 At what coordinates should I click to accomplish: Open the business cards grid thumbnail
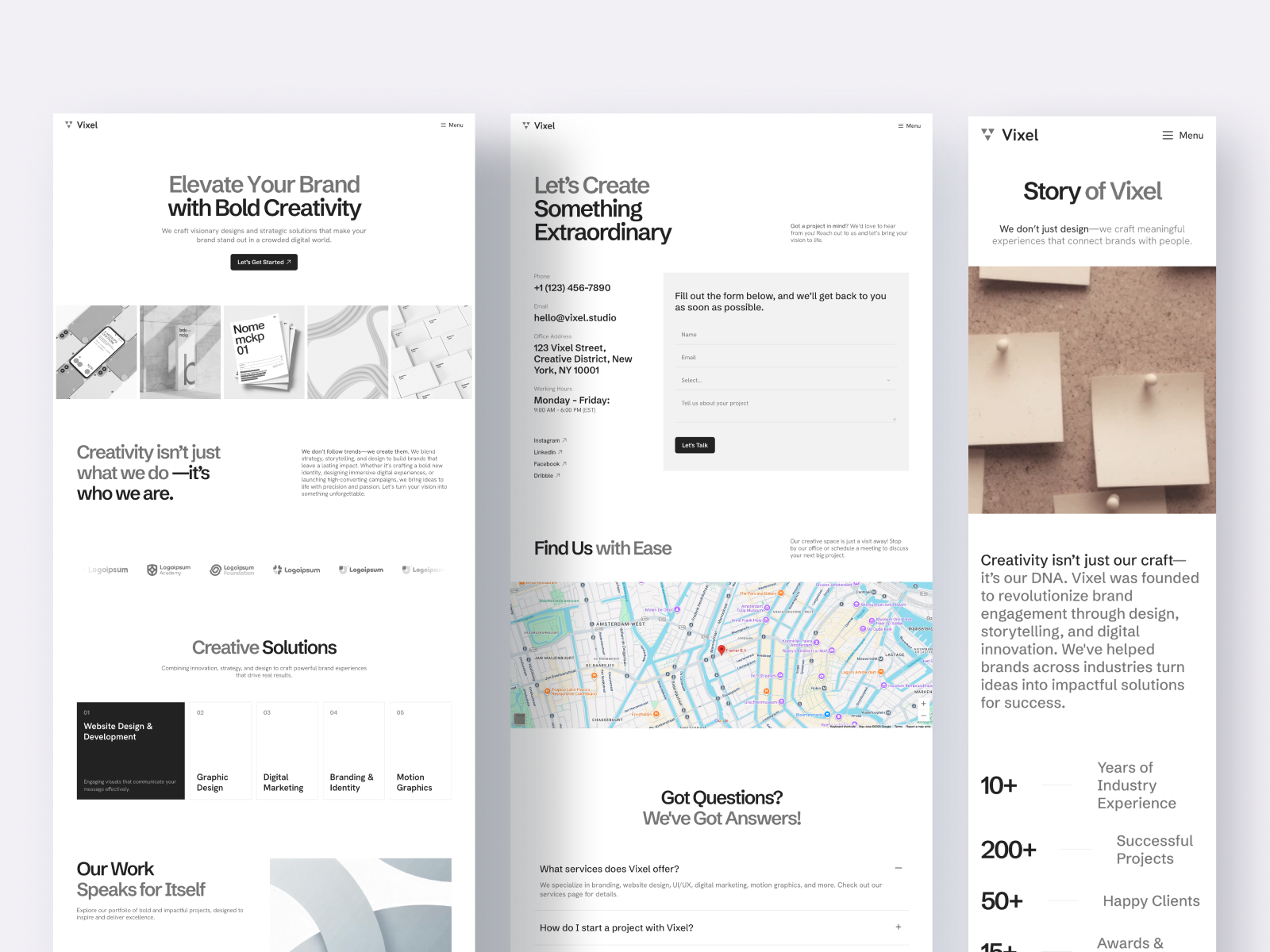432,352
